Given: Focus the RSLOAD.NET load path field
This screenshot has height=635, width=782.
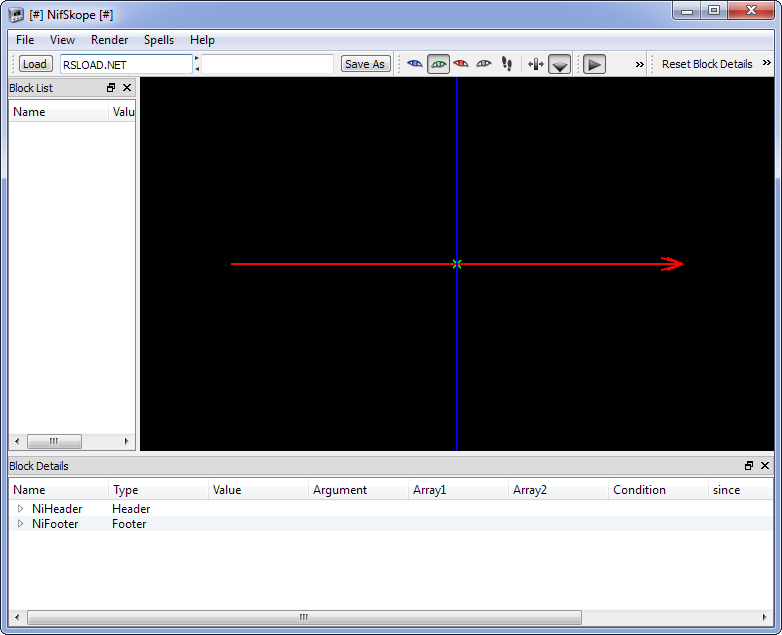Looking at the screenshot, I should click(126, 64).
